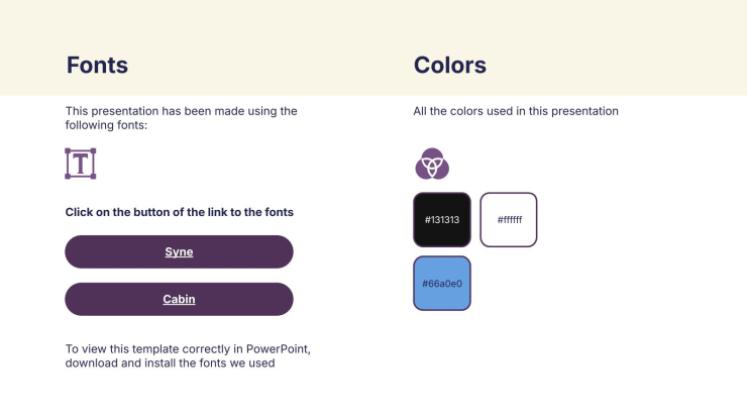Click the text box font icon

click(x=80, y=163)
